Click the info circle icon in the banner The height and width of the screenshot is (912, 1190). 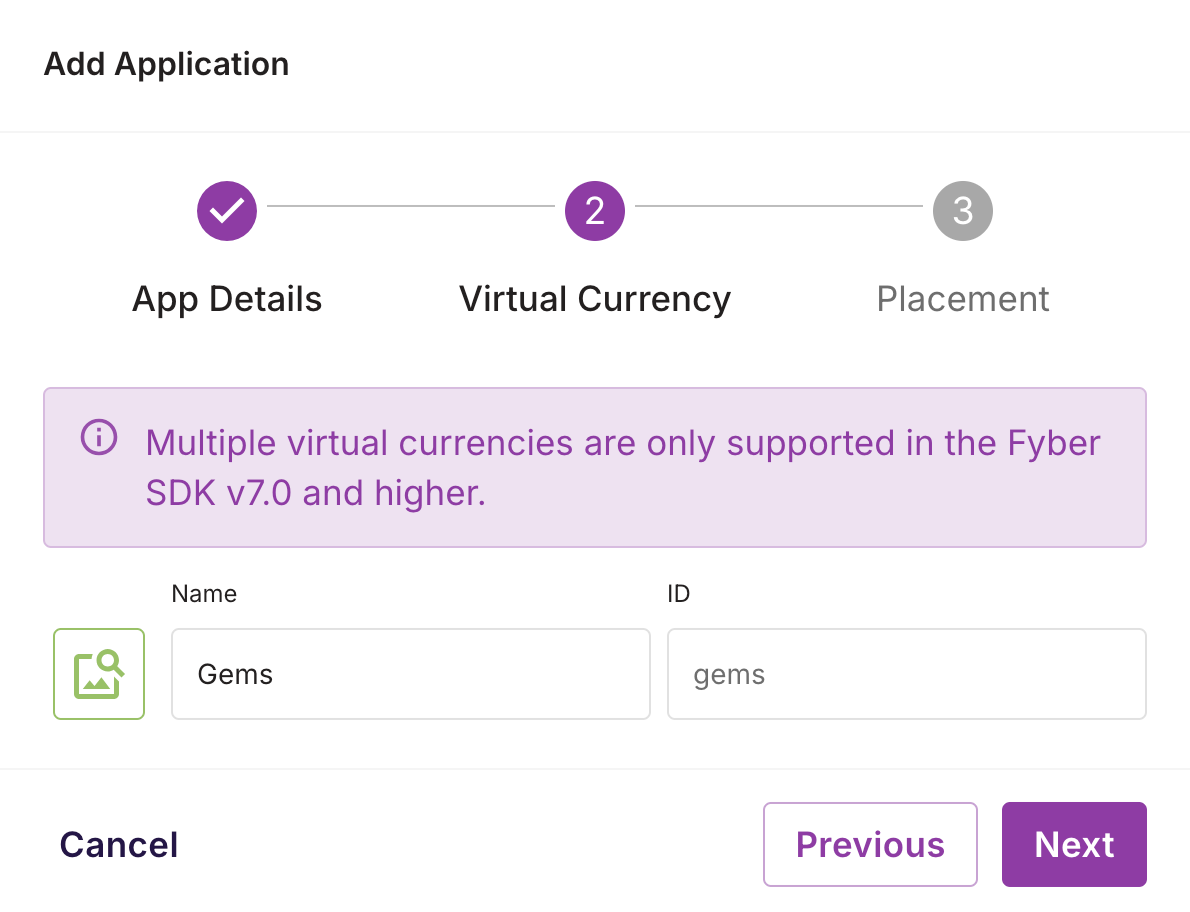click(98, 437)
